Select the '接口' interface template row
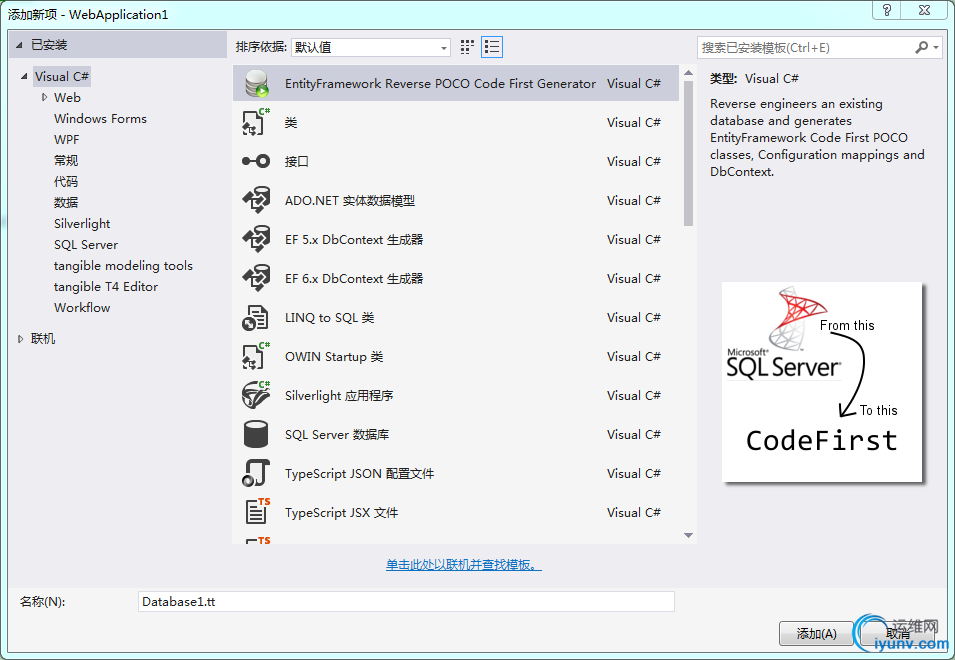The height and width of the screenshot is (660, 955). point(456,161)
